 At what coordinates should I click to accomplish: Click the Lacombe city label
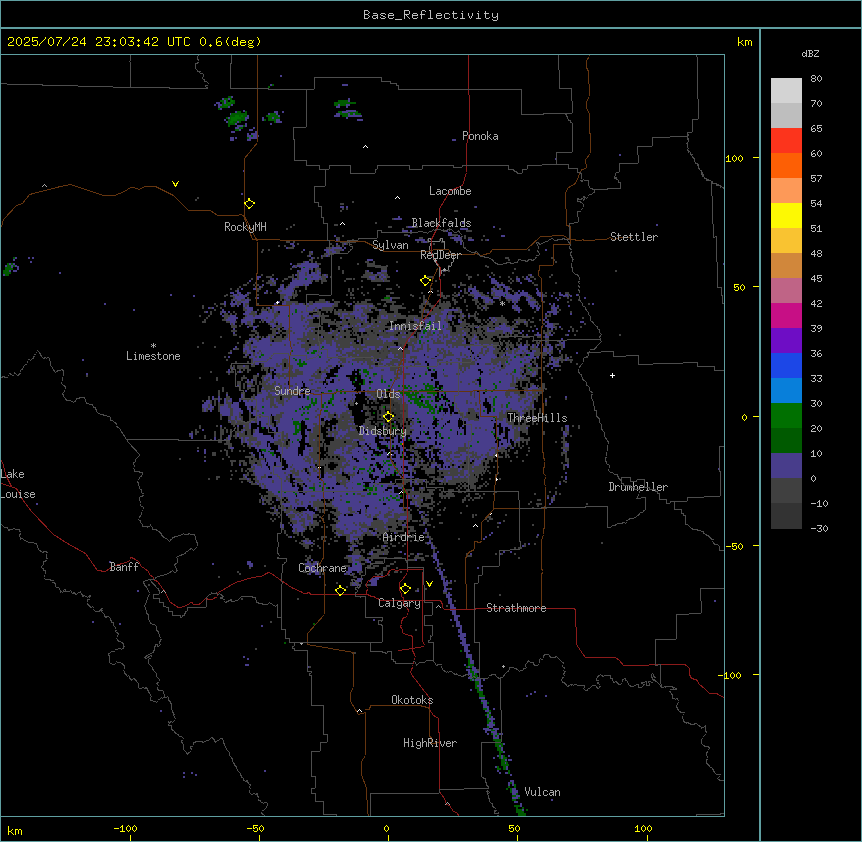click(450, 191)
